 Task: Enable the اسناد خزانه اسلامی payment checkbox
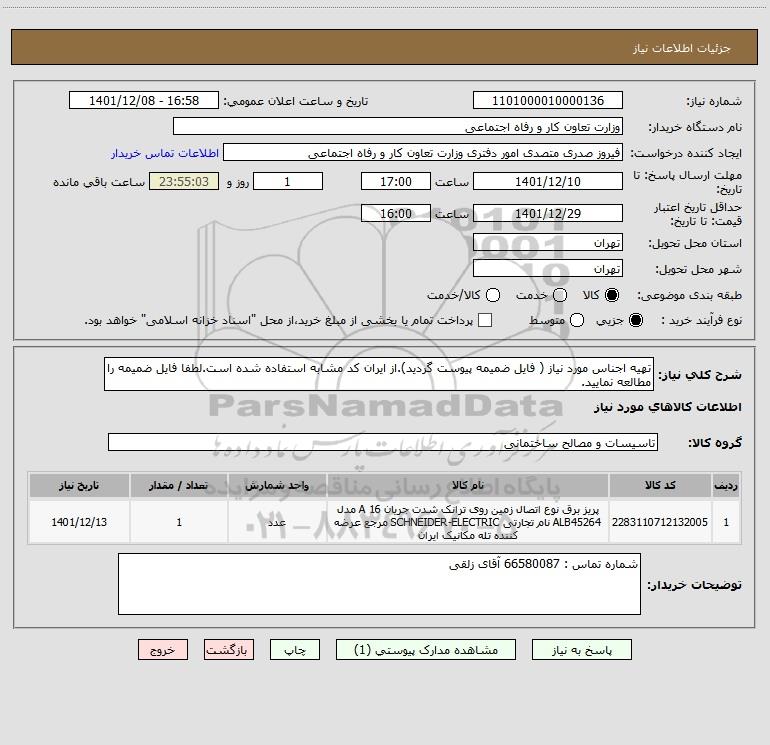pyautogui.click(x=485, y=320)
